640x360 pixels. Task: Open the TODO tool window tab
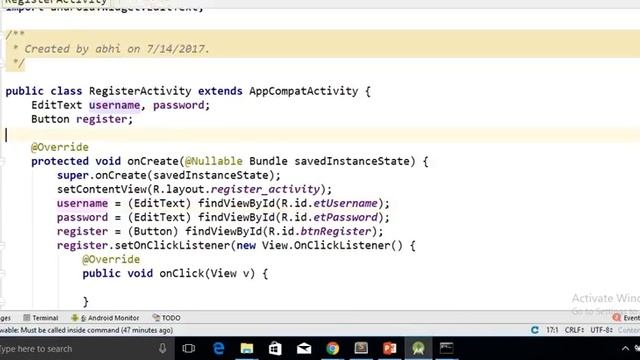click(167, 318)
